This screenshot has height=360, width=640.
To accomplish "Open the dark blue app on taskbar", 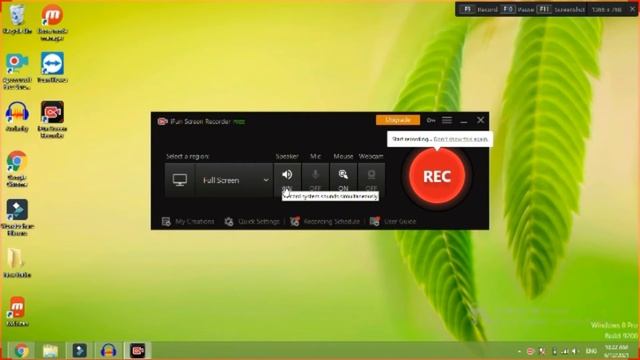I will click(80, 351).
